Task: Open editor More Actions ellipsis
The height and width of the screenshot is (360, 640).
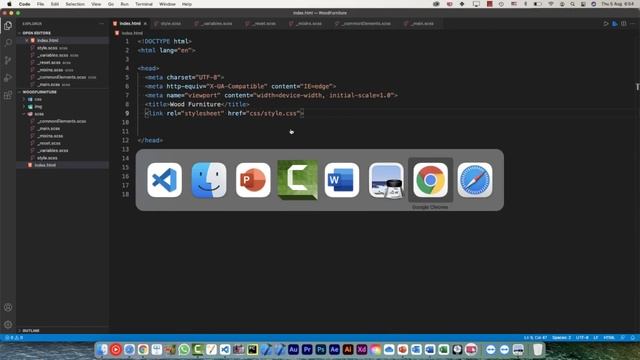Action: [x=633, y=24]
